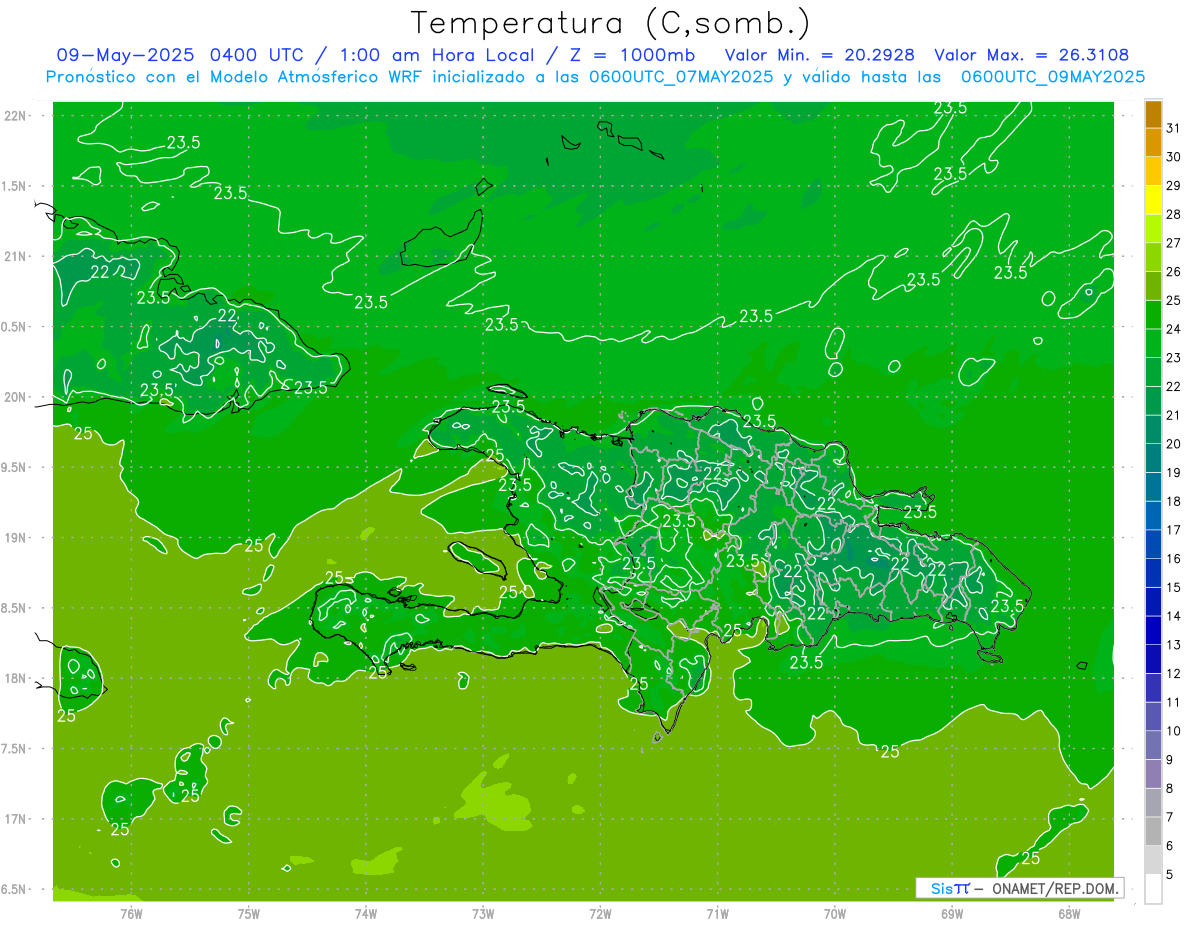Click the color bar label 28
1200x927 pixels.
[1174, 214]
